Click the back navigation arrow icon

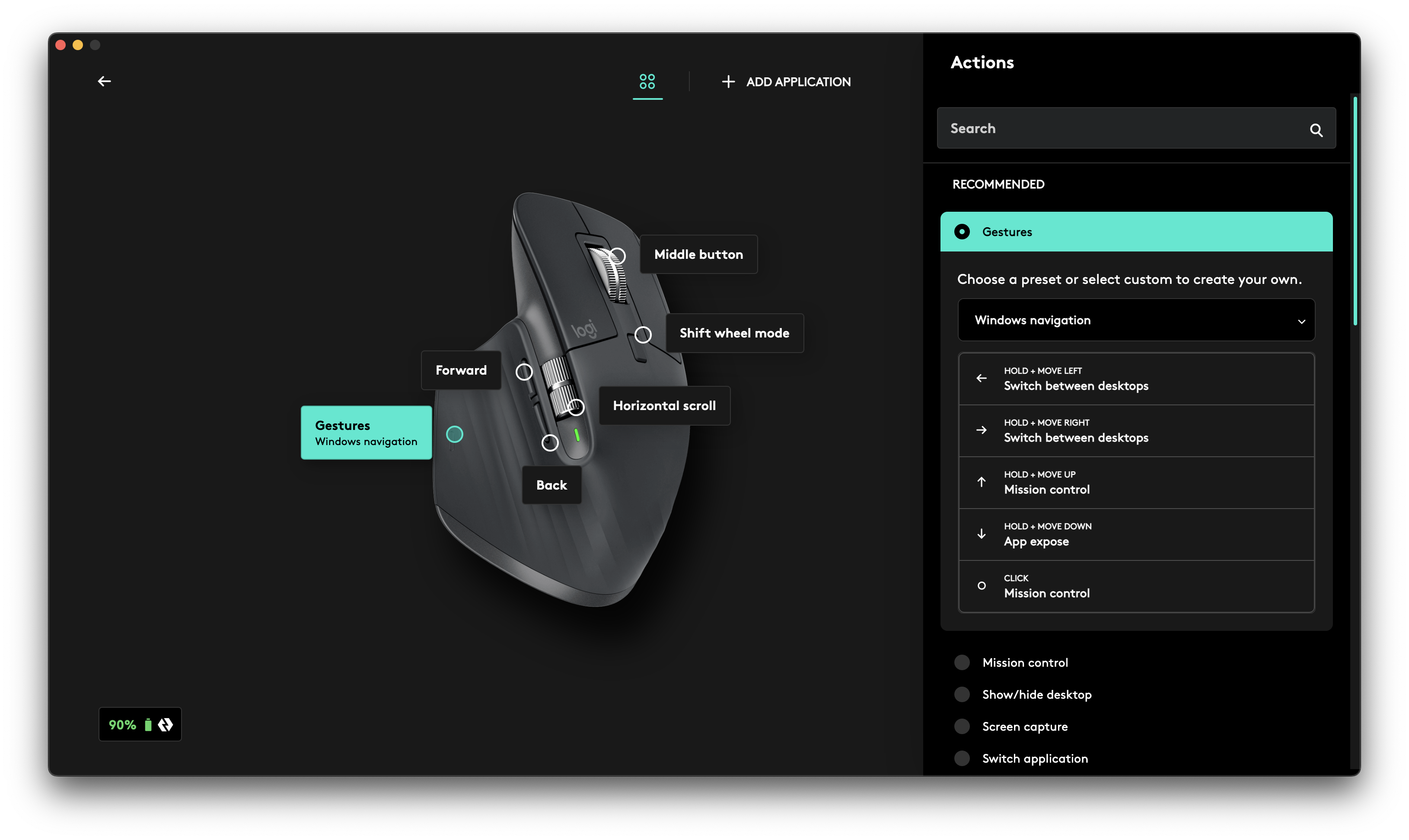(104, 80)
